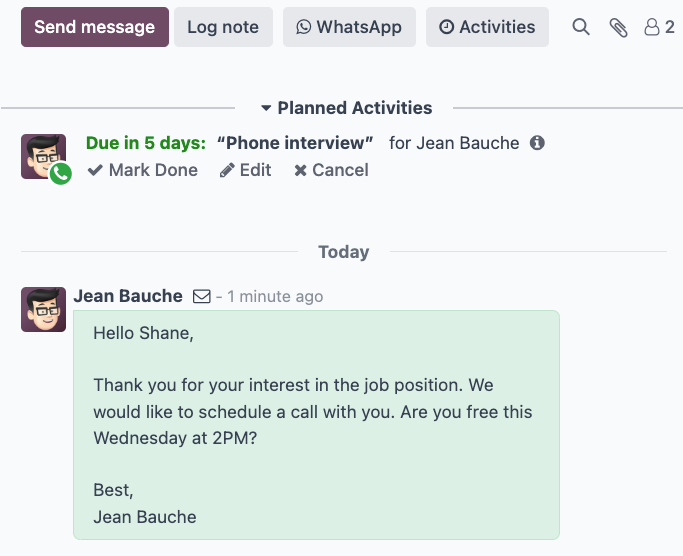Click the "Phone interview" activity title

(295, 143)
